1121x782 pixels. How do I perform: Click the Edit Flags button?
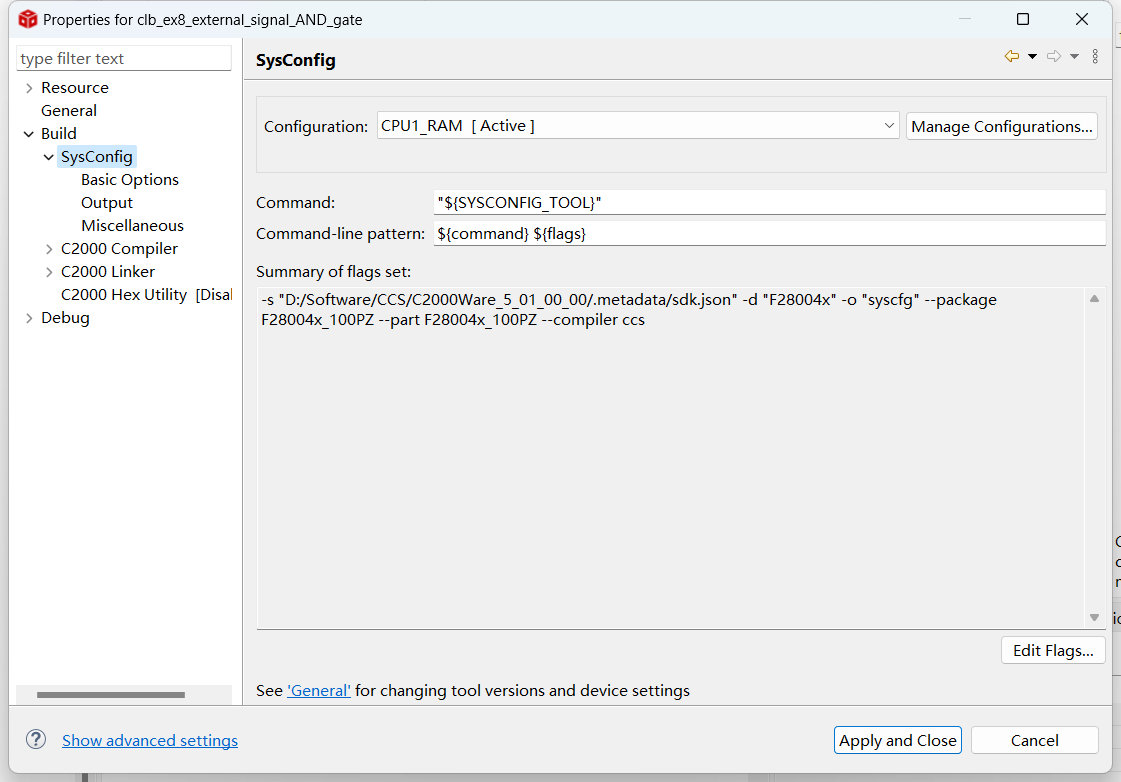[1053, 650]
